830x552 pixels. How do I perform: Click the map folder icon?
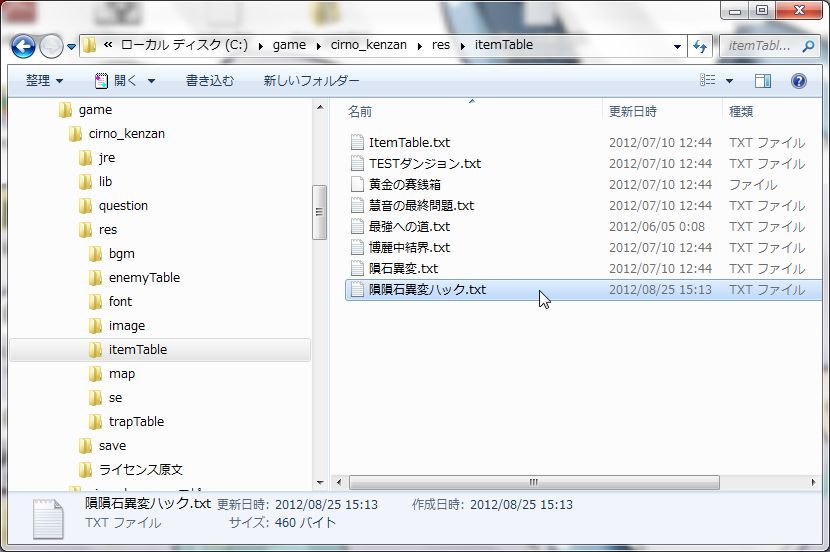pyautogui.click(x=95, y=374)
